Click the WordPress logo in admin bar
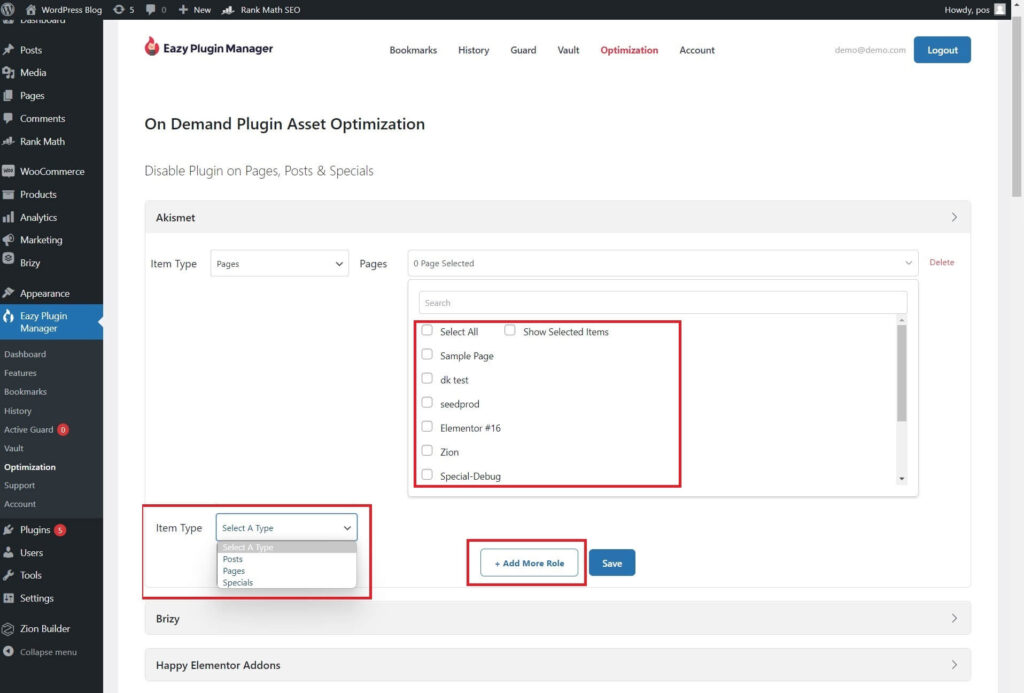The width and height of the screenshot is (1024, 693). coord(8,9)
